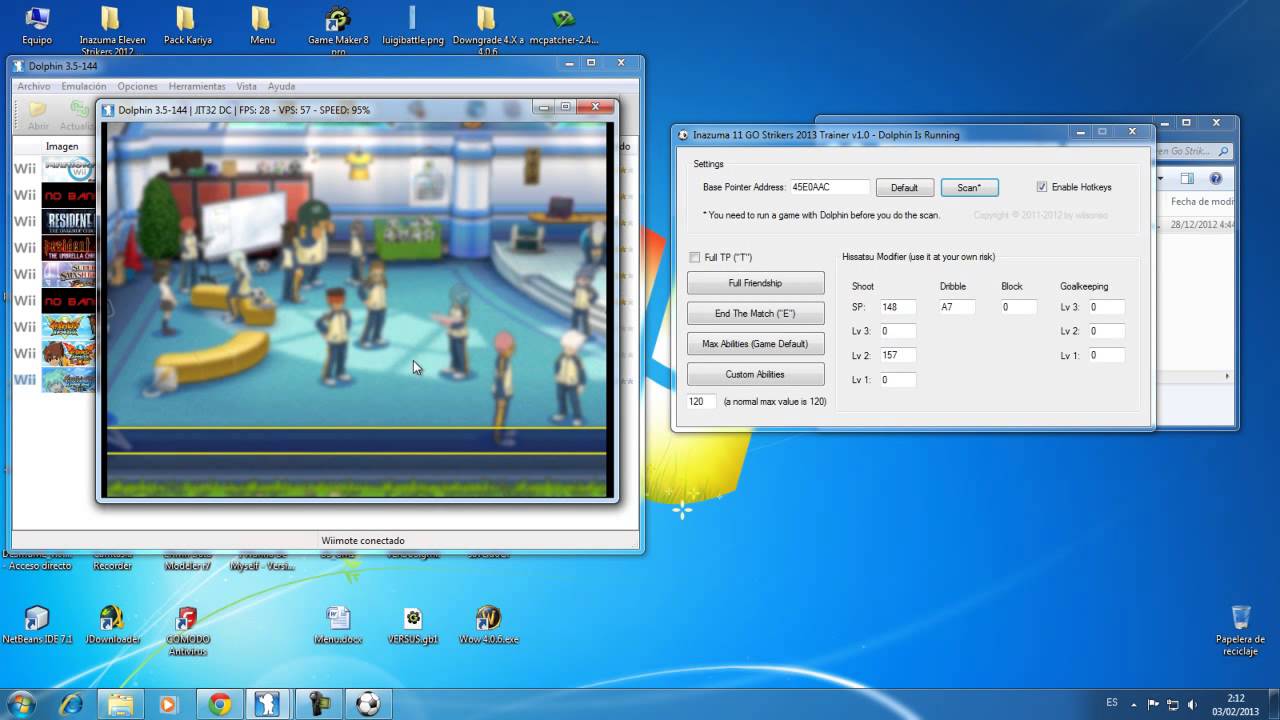Click the Imagen column header in Dolphin

(x=62, y=146)
